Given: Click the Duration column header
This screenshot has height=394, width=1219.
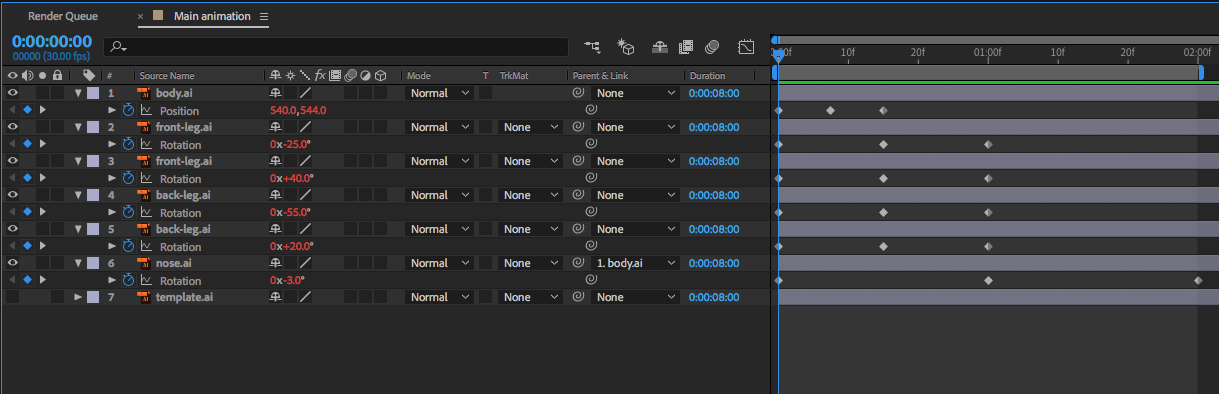Looking at the screenshot, I should (x=707, y=76).
